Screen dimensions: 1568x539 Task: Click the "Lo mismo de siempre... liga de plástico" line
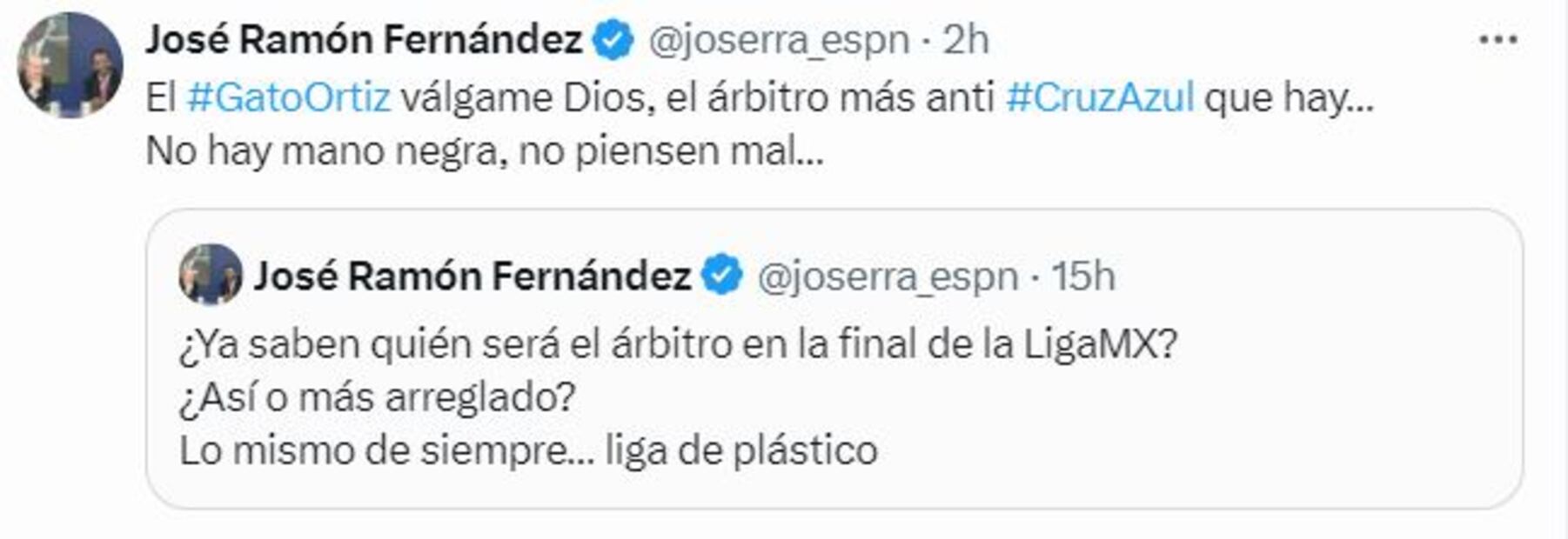pyautogui.click(x=528, y=450)
